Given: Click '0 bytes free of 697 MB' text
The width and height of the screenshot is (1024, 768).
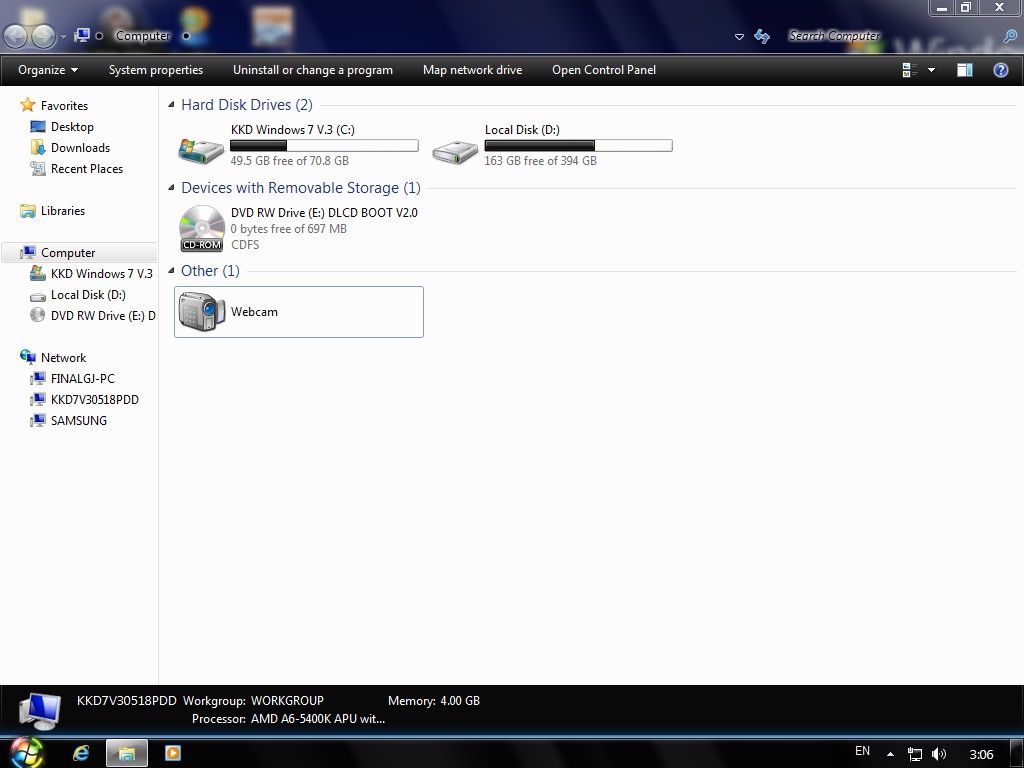Looking at the screenshot, I should (288, 229).
